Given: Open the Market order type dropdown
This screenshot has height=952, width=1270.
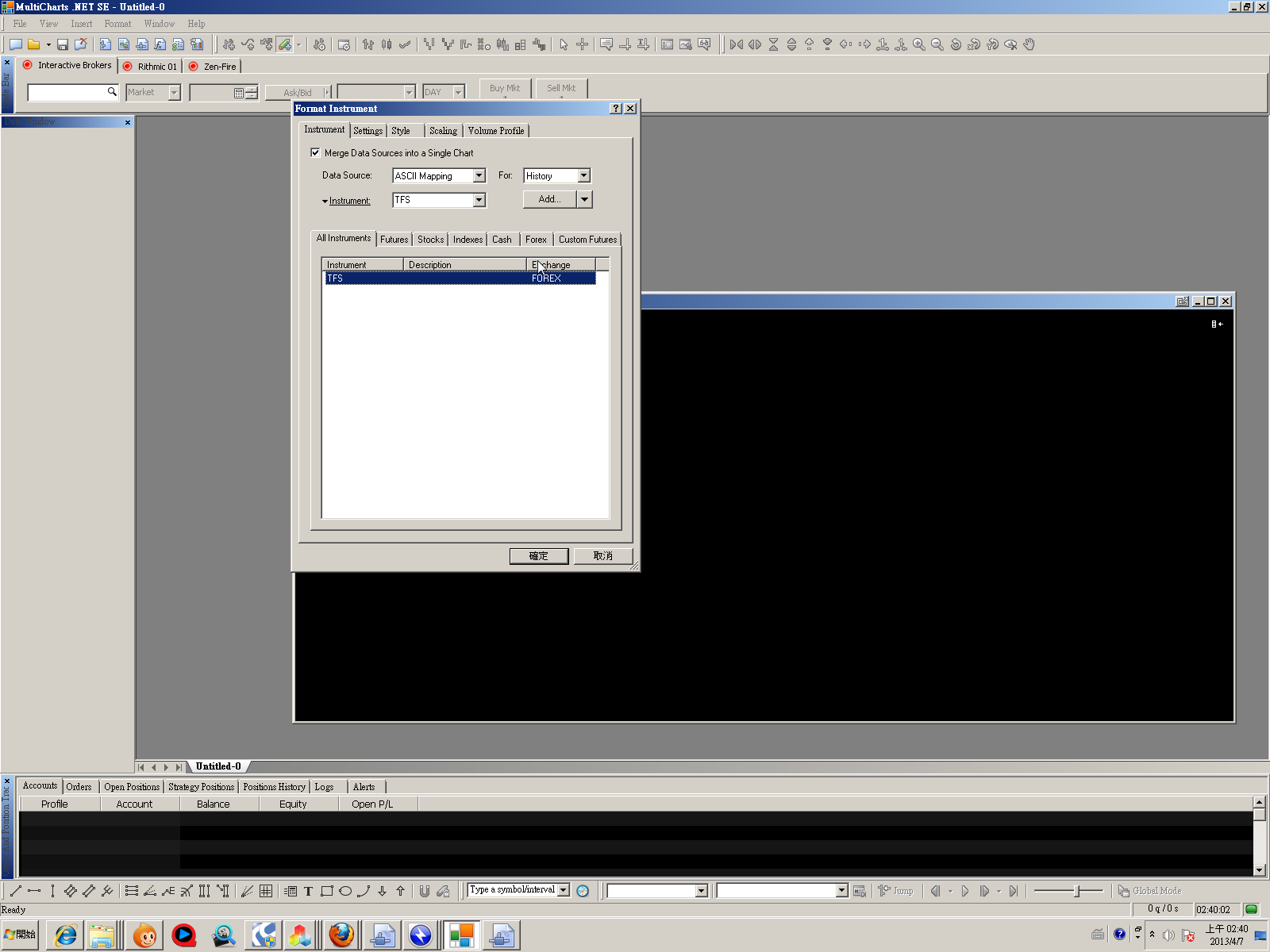Looking at the screenshot, I should tap(174, 93).
